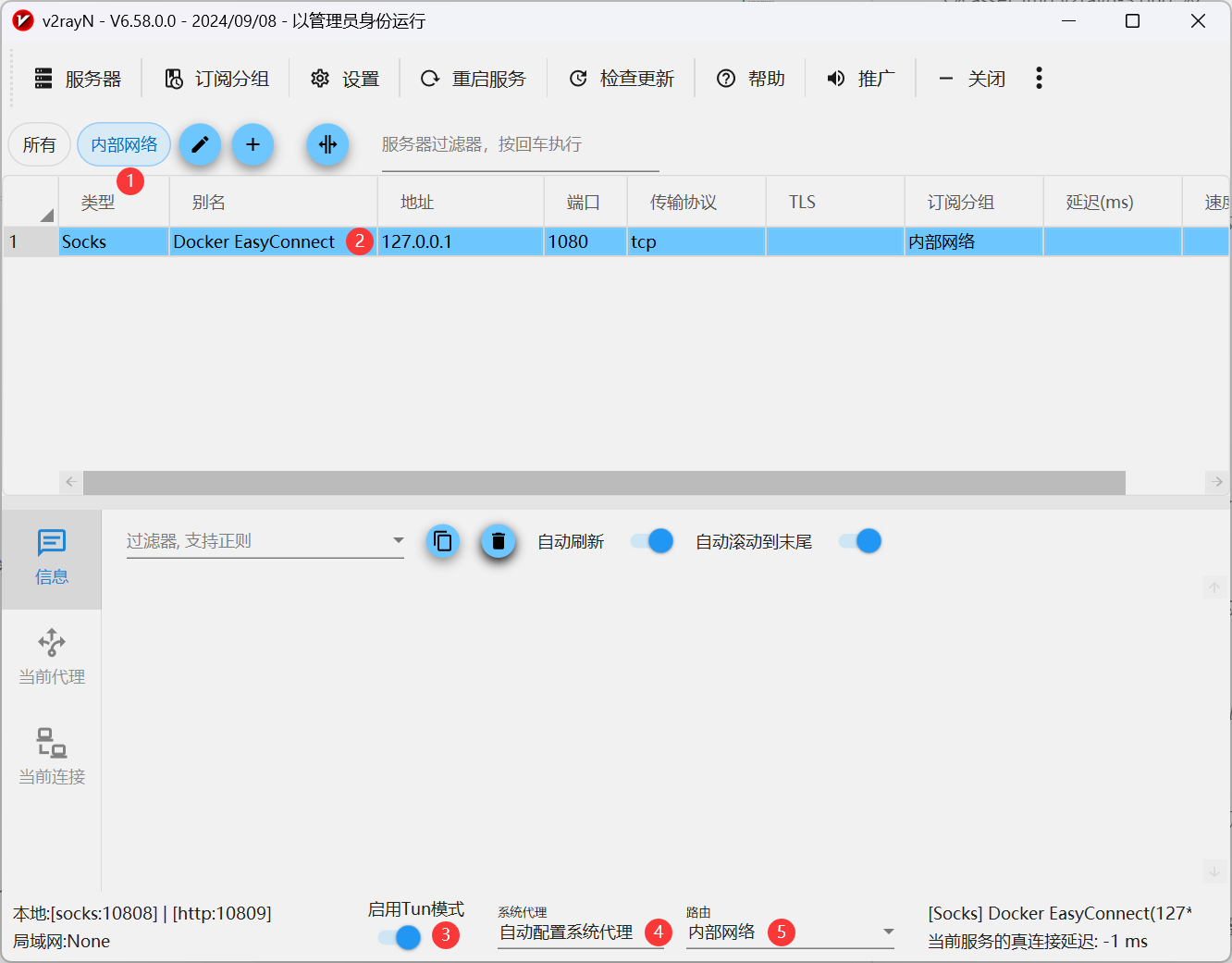This screenshot has width=1232, height=963.
Task: Click the v2rayN app icon in title bar
Action: [x=23, y=21]
